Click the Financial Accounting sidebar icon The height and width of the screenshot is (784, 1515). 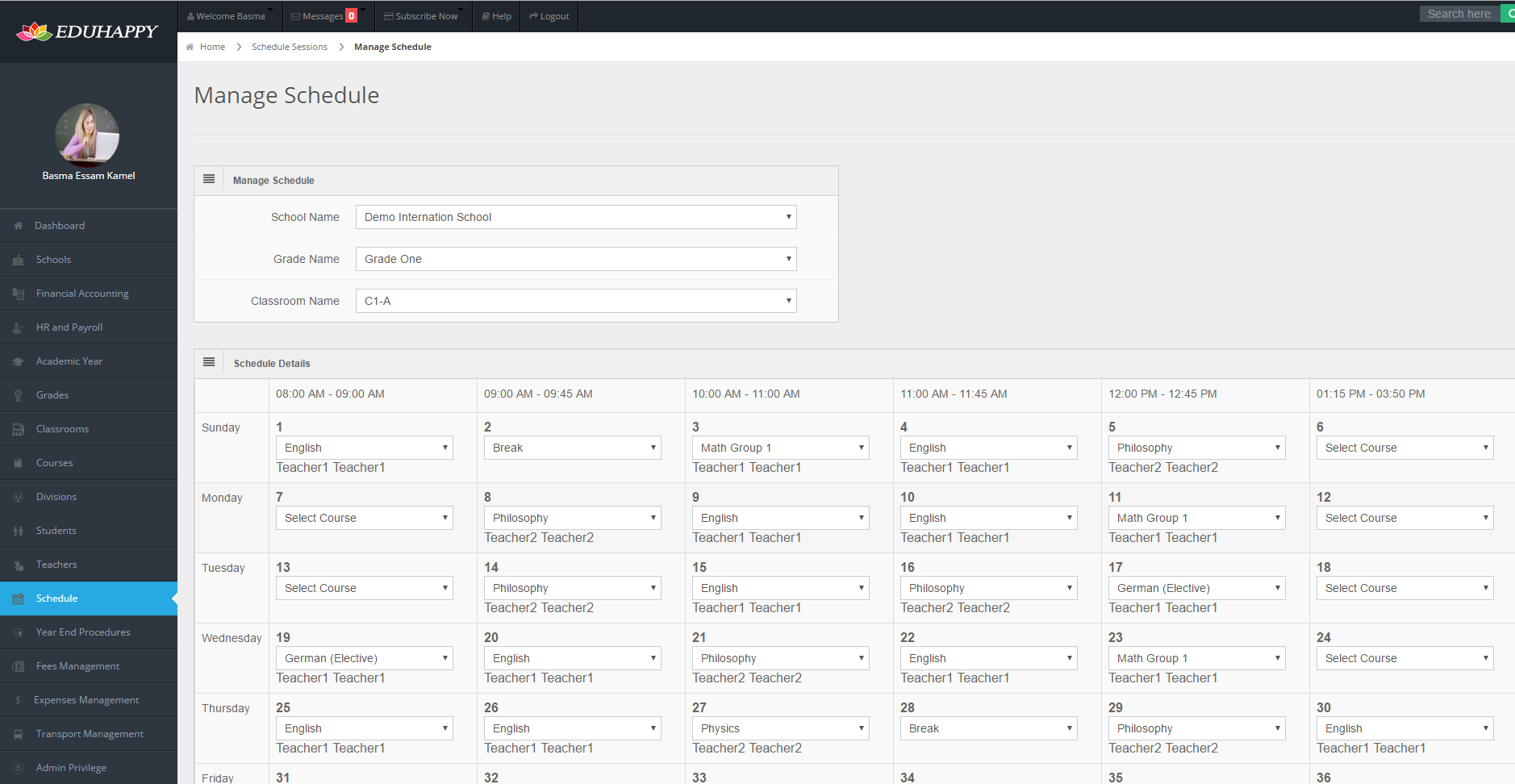[18, 294]
